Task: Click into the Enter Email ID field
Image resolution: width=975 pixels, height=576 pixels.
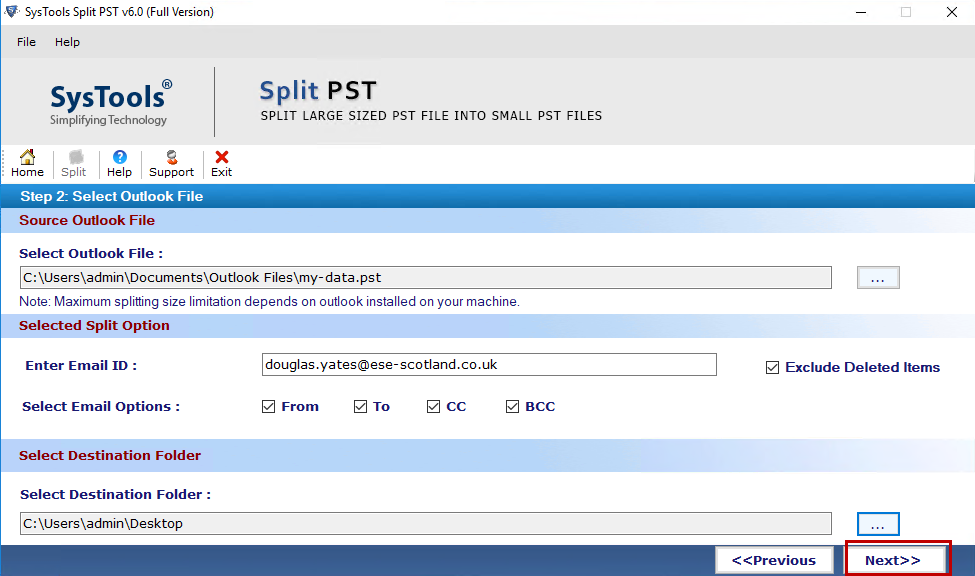Action: point(489,365)
